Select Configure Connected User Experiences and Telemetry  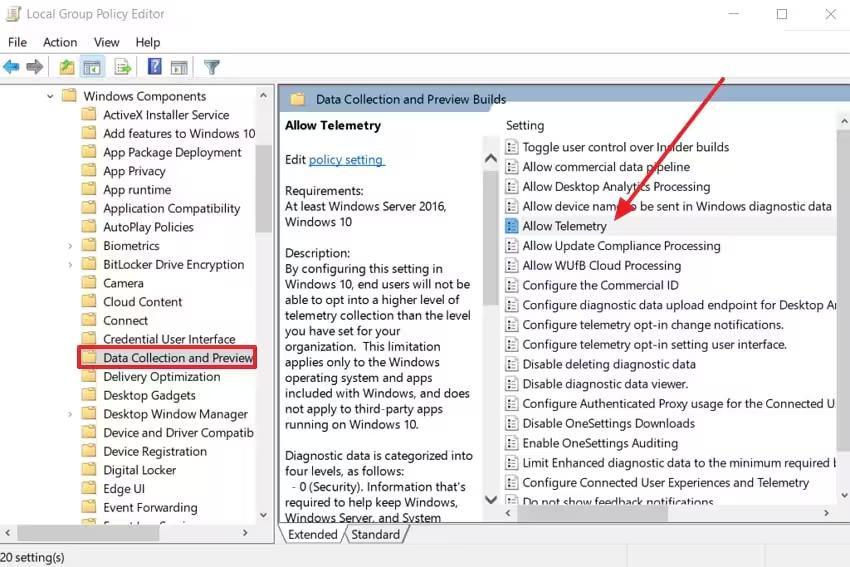point(665,482)
